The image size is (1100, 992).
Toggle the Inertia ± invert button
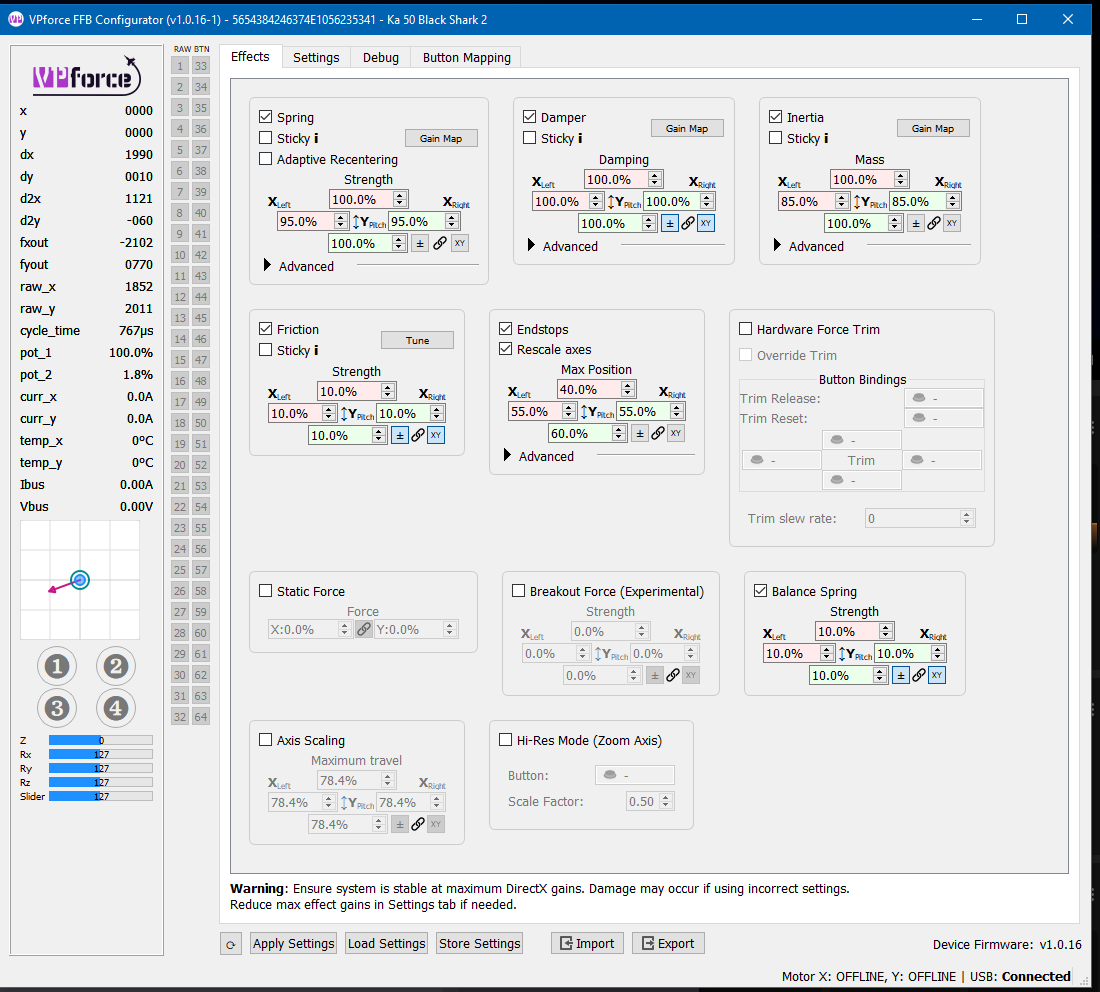(x=915, y=224)
